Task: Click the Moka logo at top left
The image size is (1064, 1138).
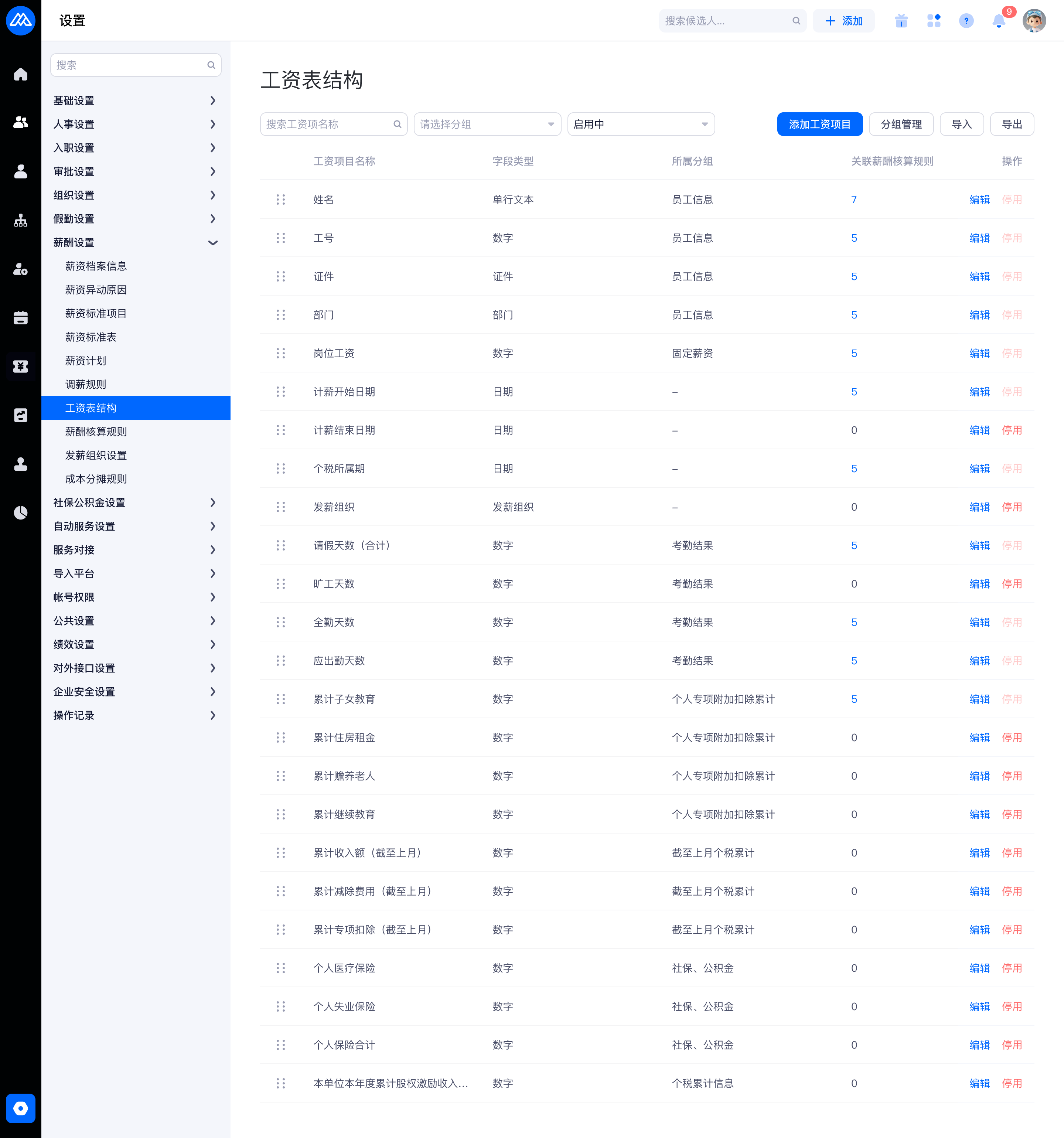Action: click(21, 21)
